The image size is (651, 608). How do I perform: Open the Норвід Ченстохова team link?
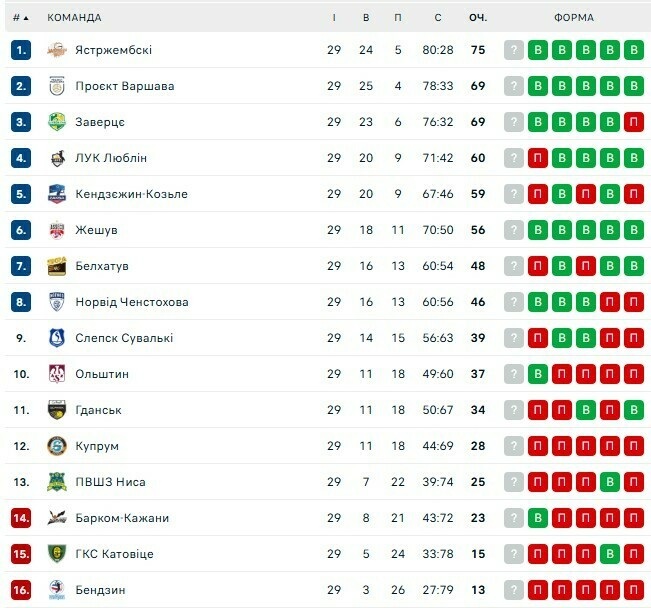point(131,302)
